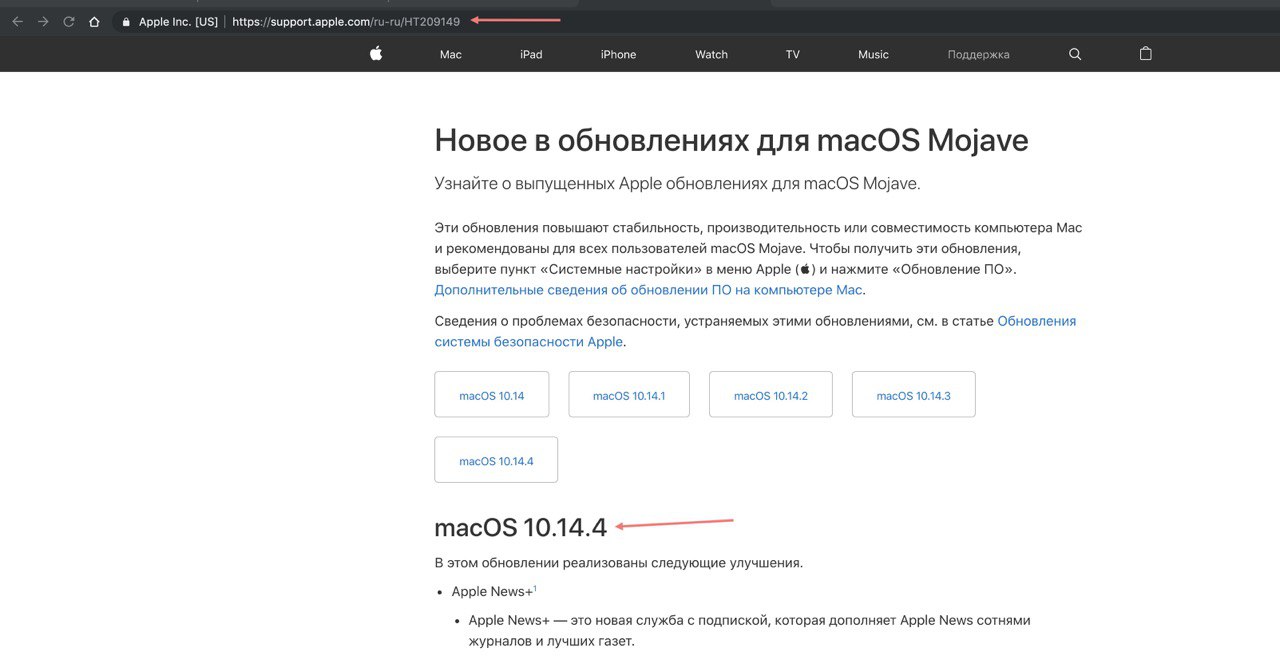1280x656 pixels.
Task: Open the Watch navigation item
Action: (x=711, y=54)
